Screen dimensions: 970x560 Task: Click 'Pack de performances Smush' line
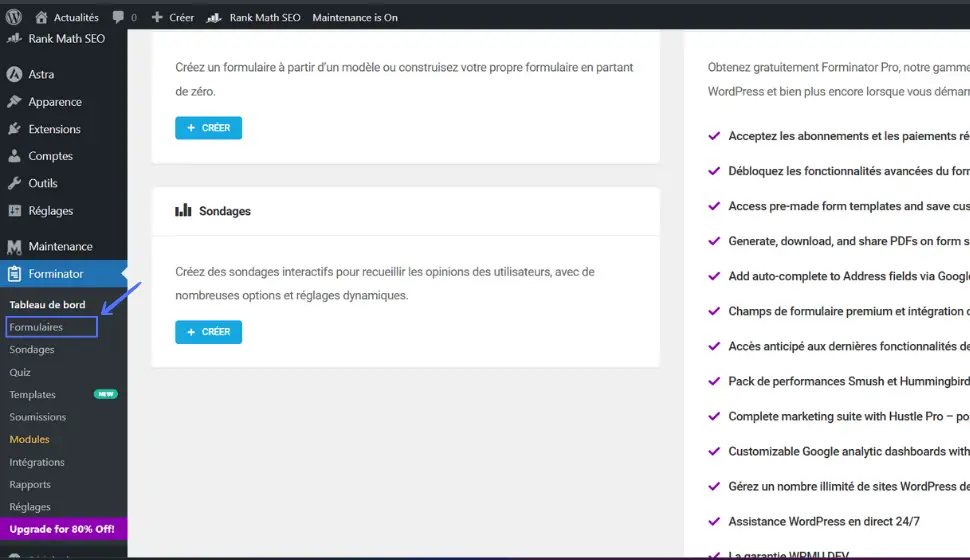tap(849, 381)
